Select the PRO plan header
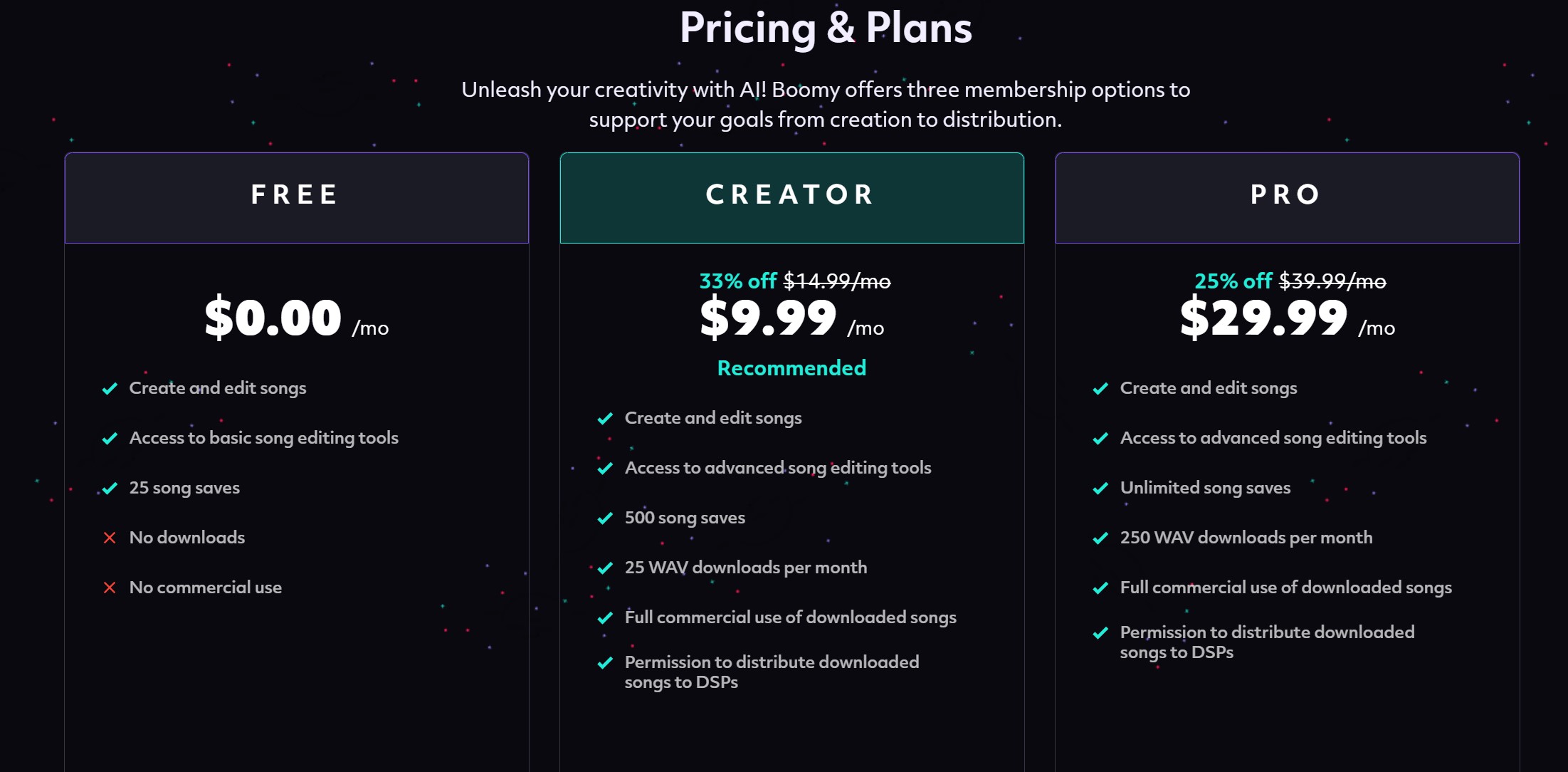 click(x=1288, y=198)
